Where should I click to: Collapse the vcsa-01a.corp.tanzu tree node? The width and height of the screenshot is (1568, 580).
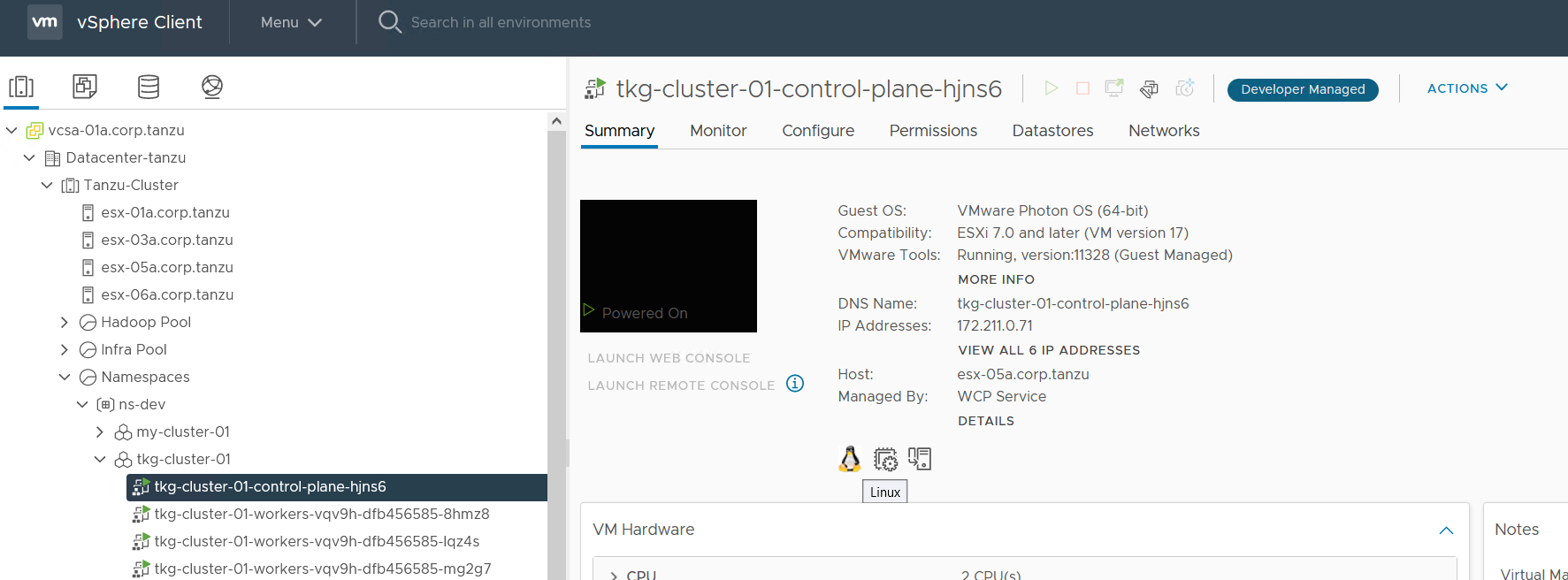(11, 130)
